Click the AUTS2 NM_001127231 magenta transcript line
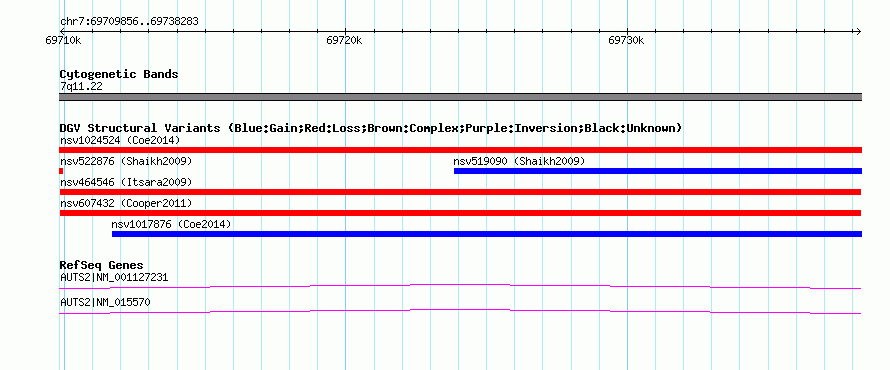Screen dimensions: 890x370 point(460,286)
